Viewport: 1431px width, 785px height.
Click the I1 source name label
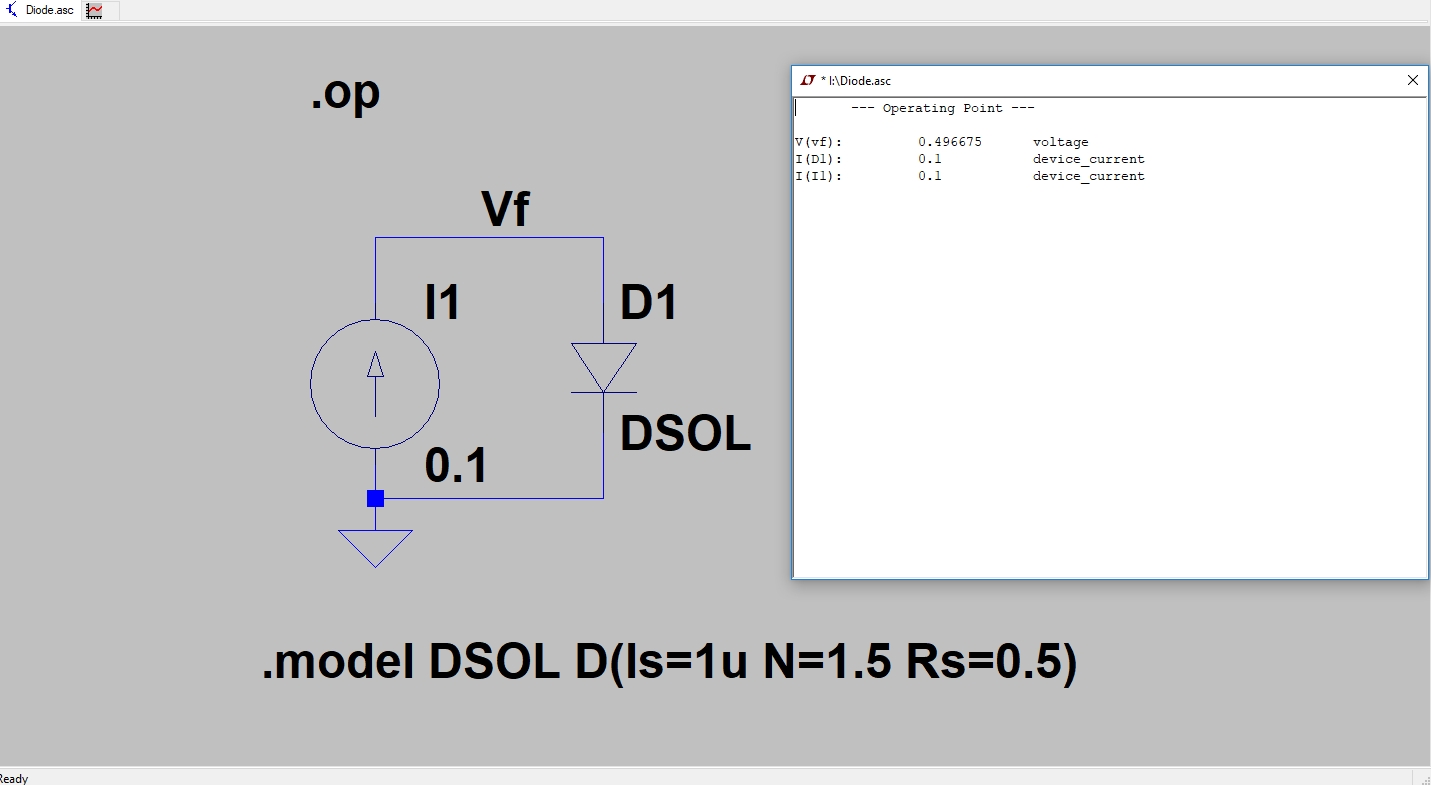point(442,301)
